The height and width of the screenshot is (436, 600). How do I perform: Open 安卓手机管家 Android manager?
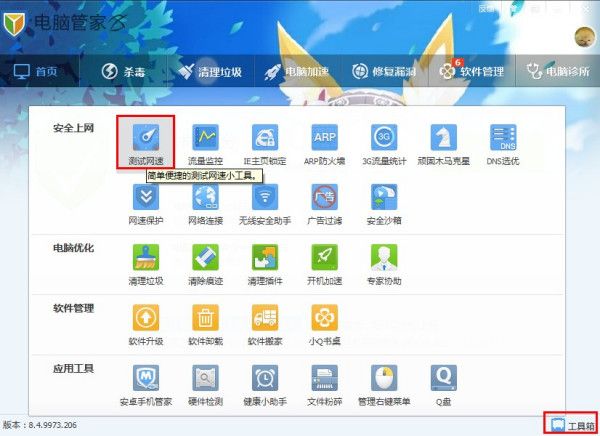pyautogui.click(x=146, y=385)
